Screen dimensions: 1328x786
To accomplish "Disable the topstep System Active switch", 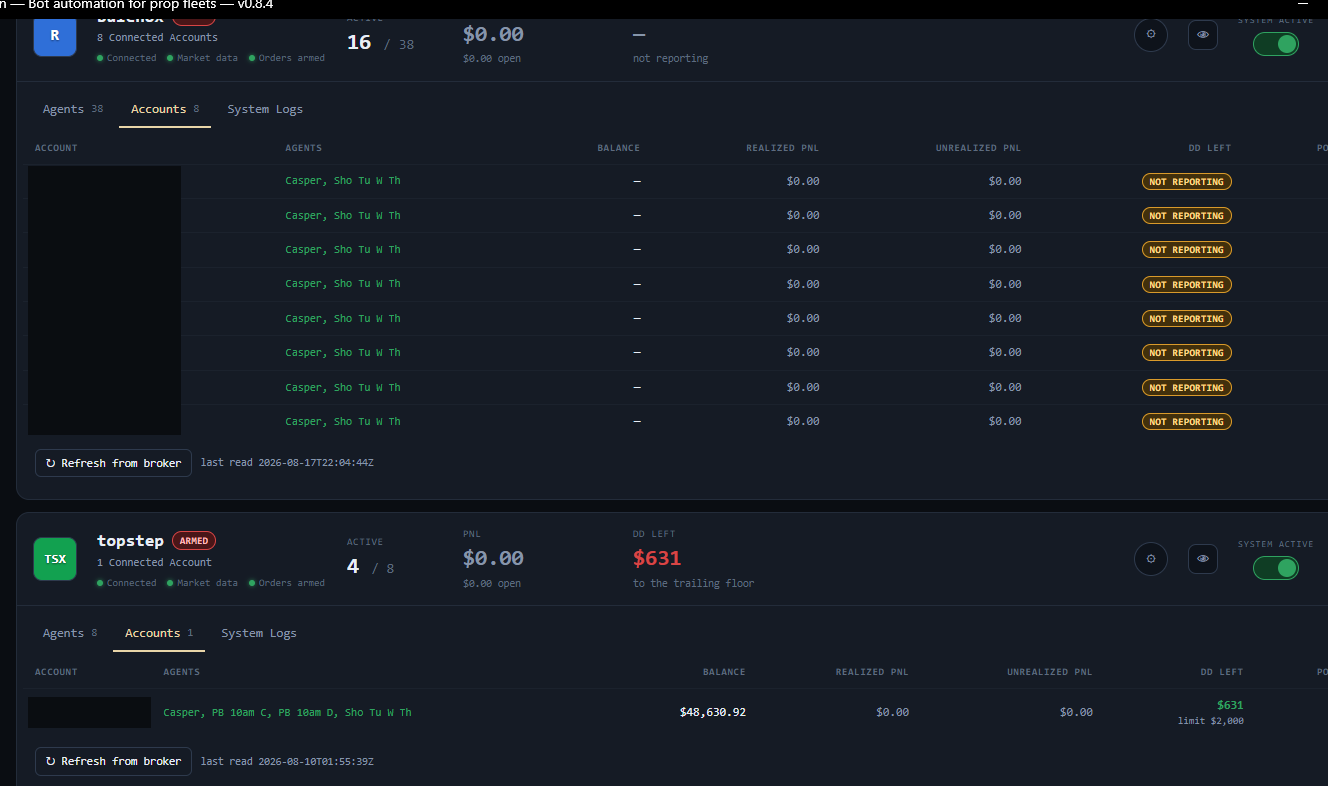I will (1276, 568).
